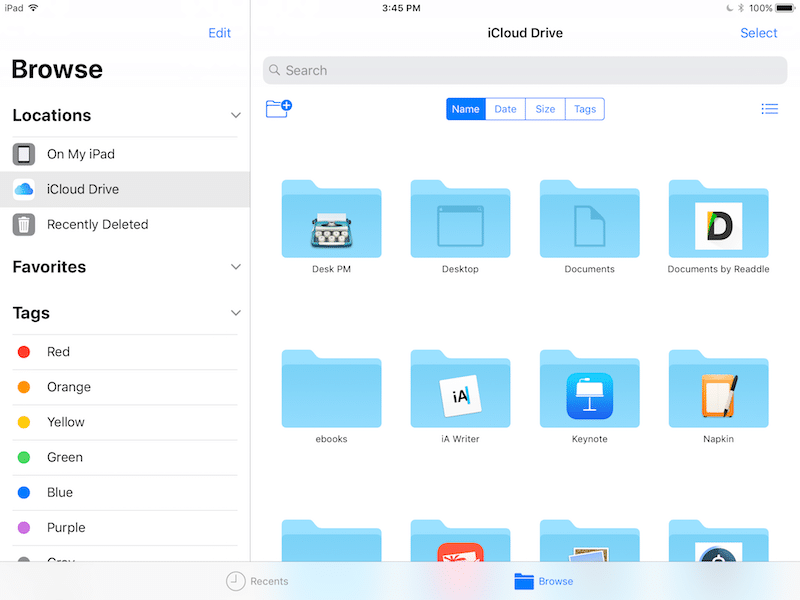Sort files by Tags
800x600 pixels.
click(x=585, y=109)
